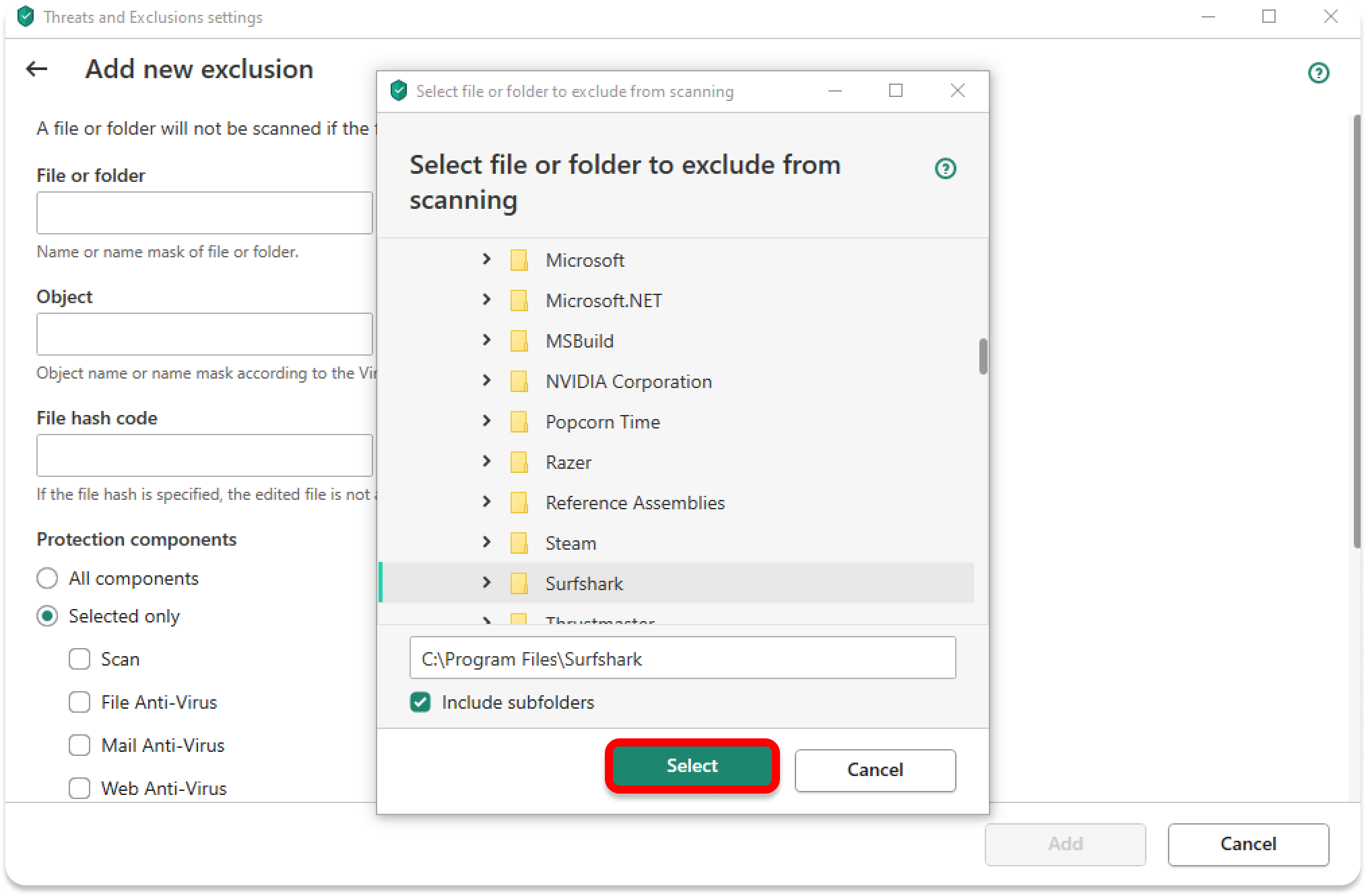1366x896 pixels.
Task: Expand the MSBuild folder
Action: (486, 340)
